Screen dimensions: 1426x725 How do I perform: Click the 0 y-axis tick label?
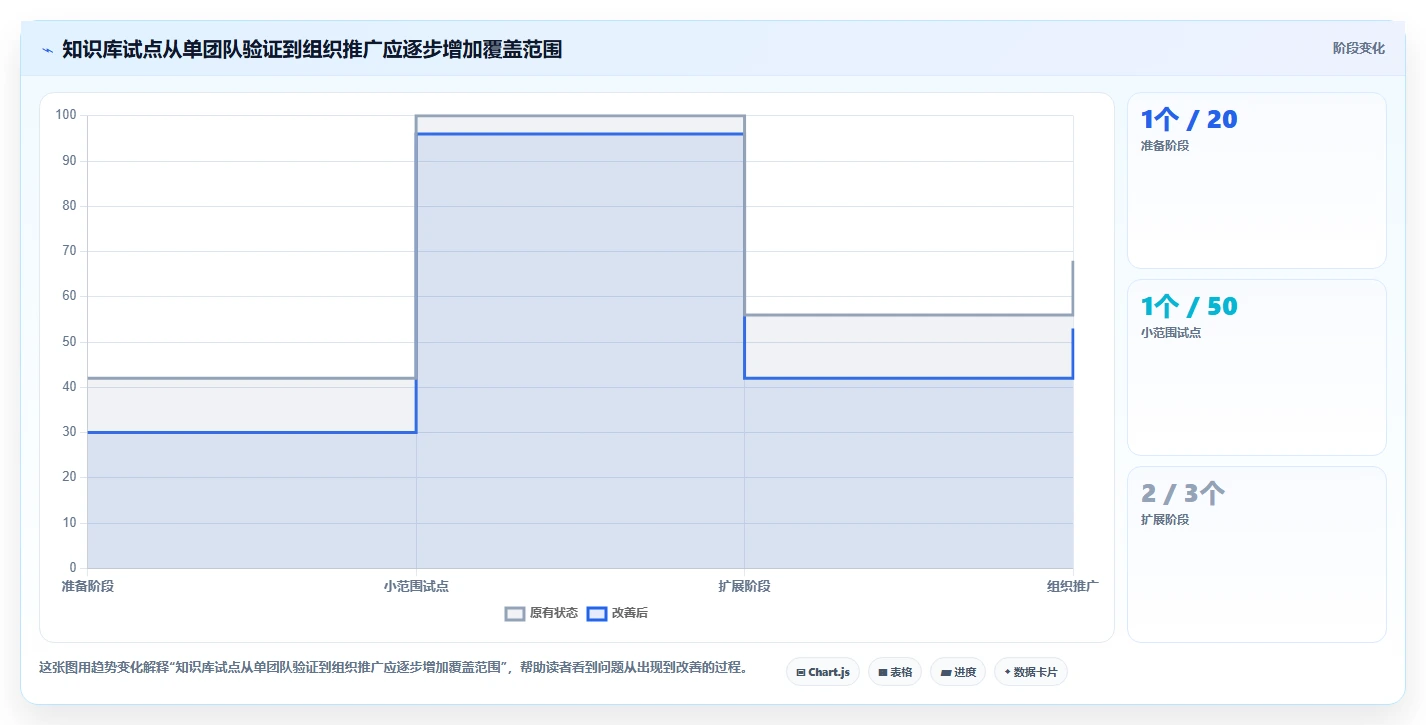click(x=73, y=568)
